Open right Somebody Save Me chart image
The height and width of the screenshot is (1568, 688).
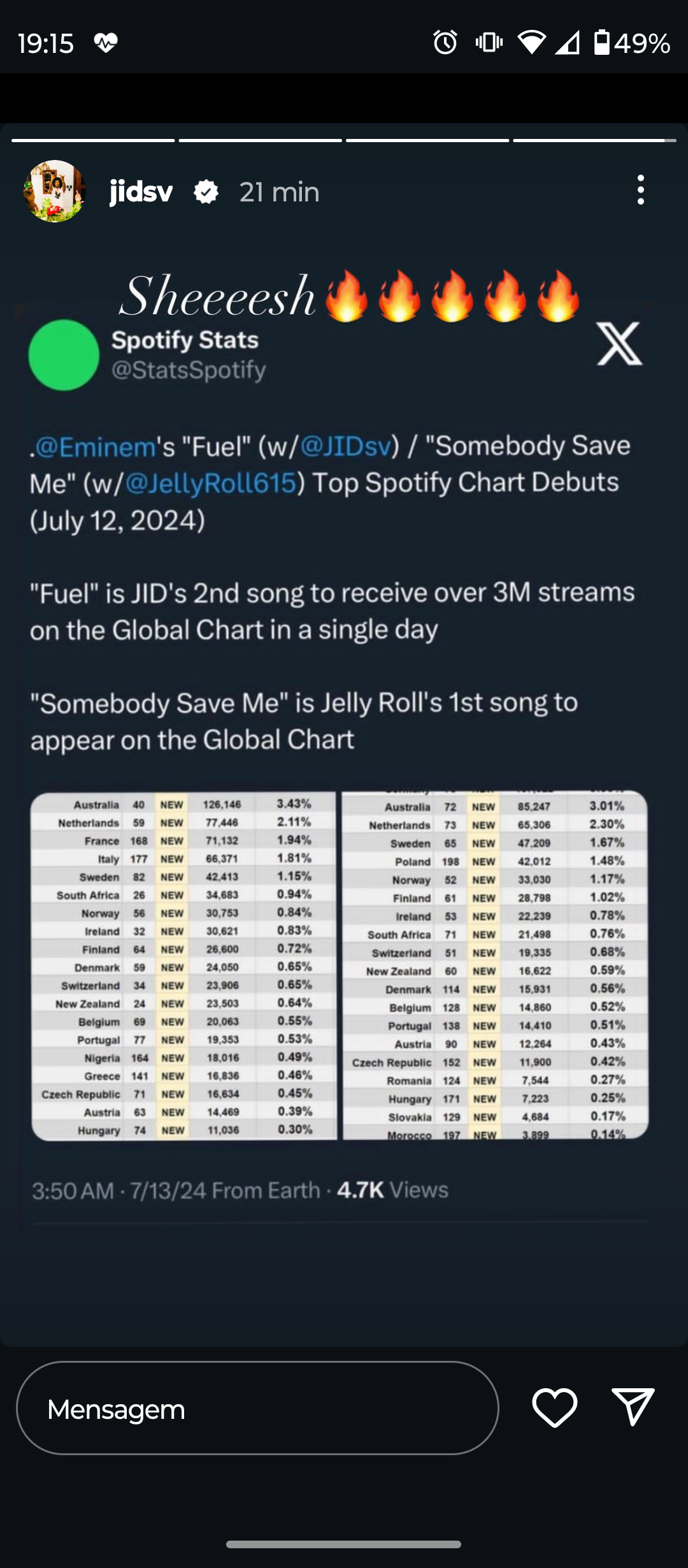click(496, 965)
